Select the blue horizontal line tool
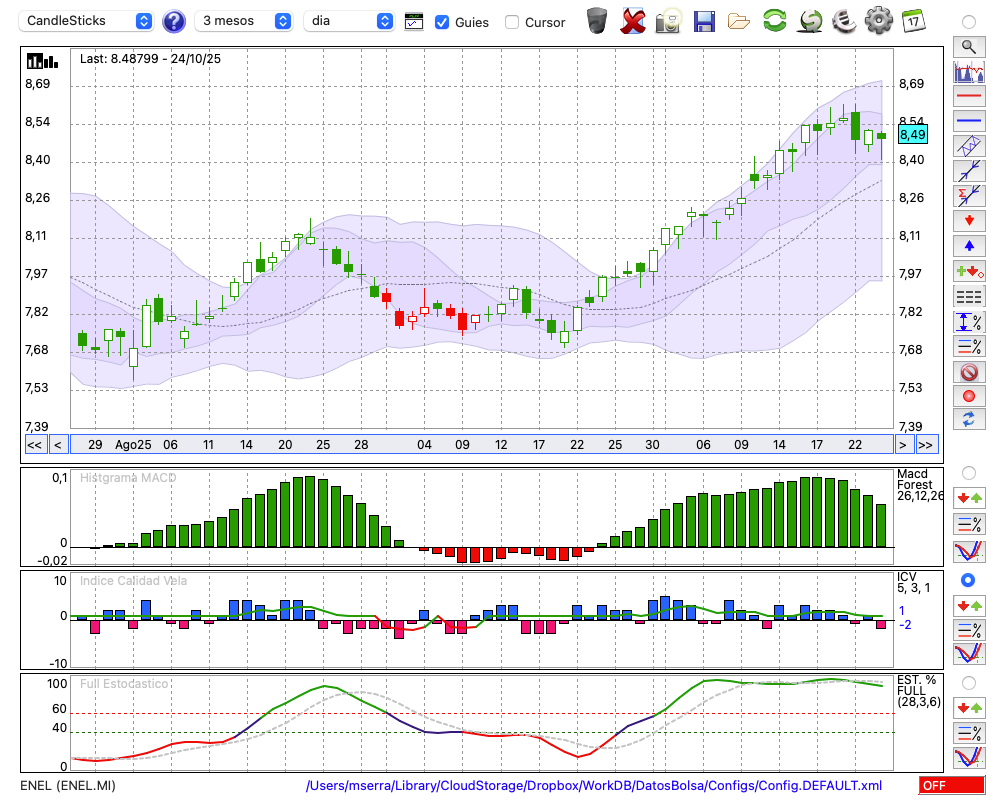The image size is (1000, 800). tap(968, 120)
